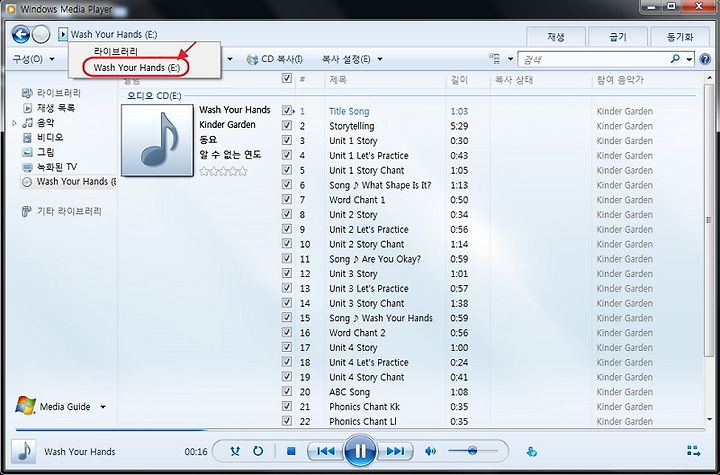Rate the album using the star rating
The height and width of the screenshot is (475, 720).
point(224,171)
